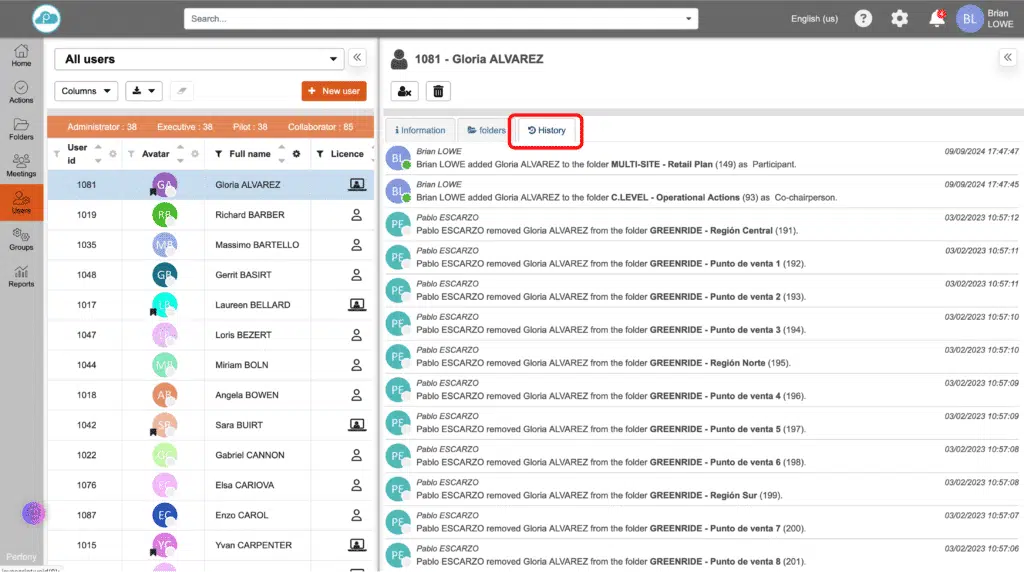Screen dimensions: 1024x572
Task: Expand the All users dropdown
Action: pyautogui.click(x=198, y=59)
